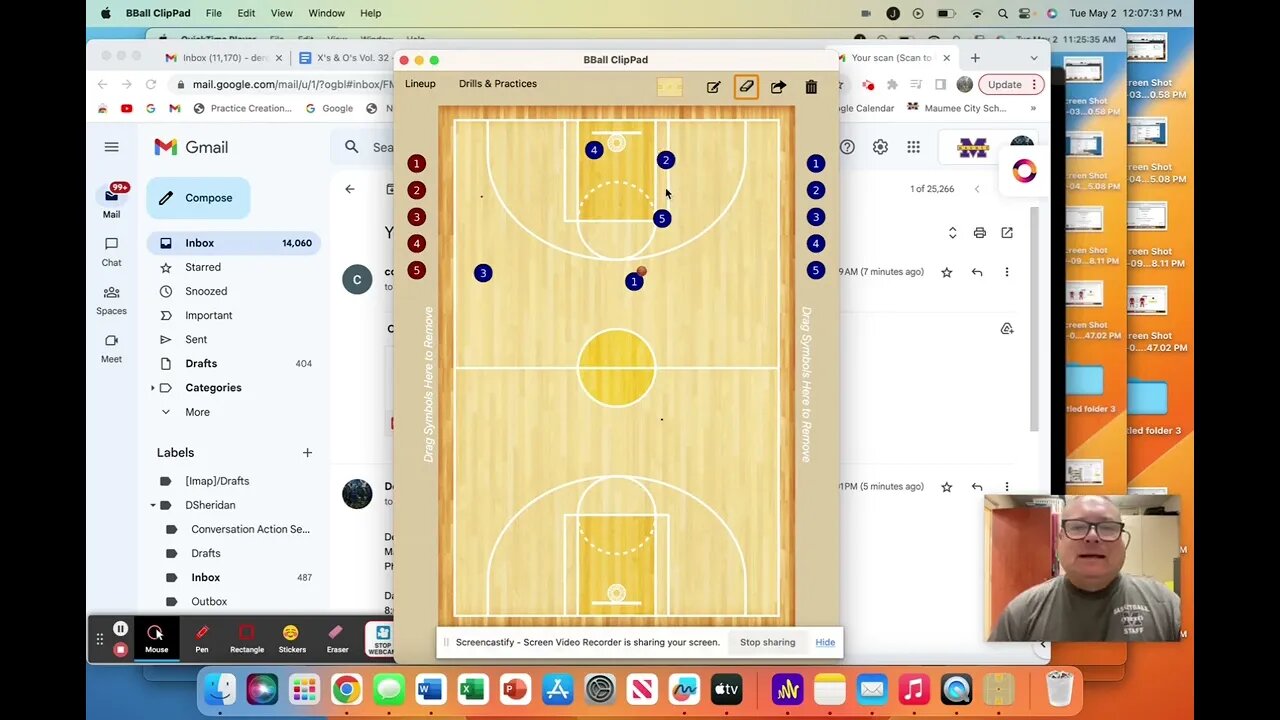
Task: Click Compose in Gmail
Action: (198, 198)
